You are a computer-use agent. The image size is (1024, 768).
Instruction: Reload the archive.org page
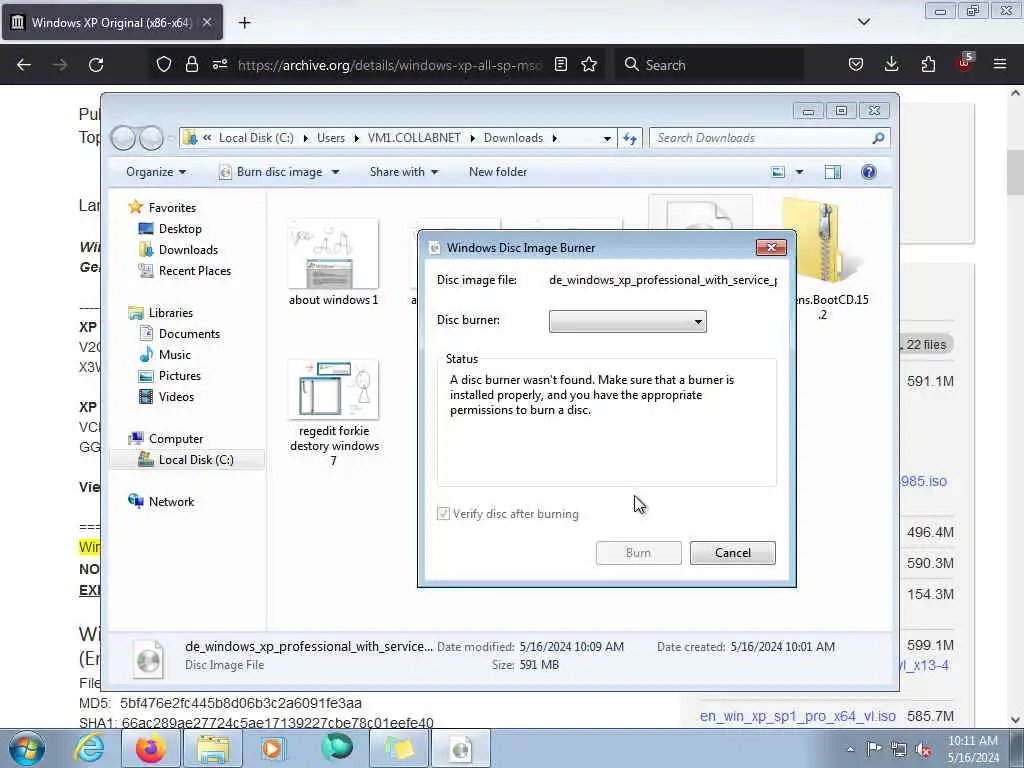96,65
